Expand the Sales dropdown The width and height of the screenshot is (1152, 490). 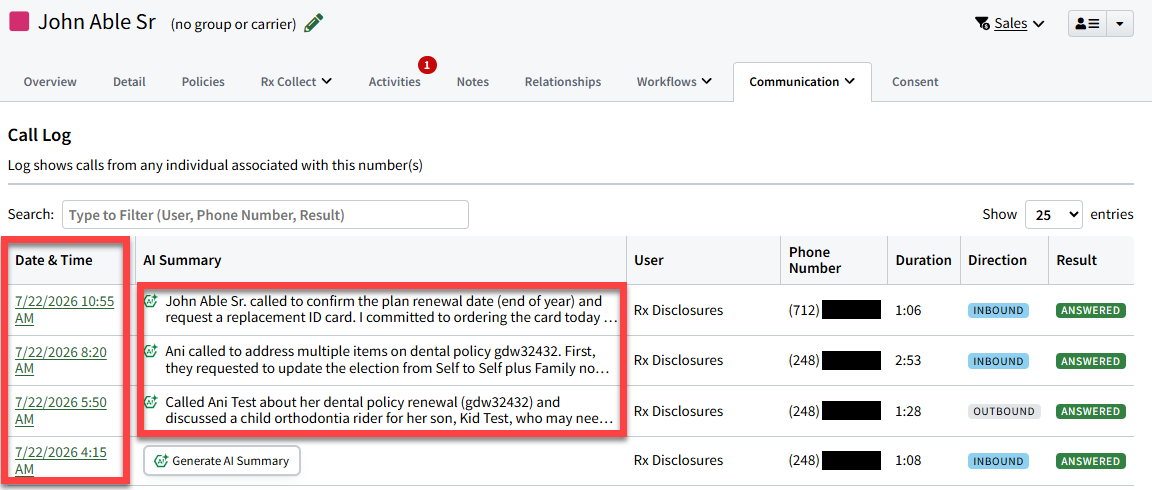pyautogui.click(x=1019, y=24)
